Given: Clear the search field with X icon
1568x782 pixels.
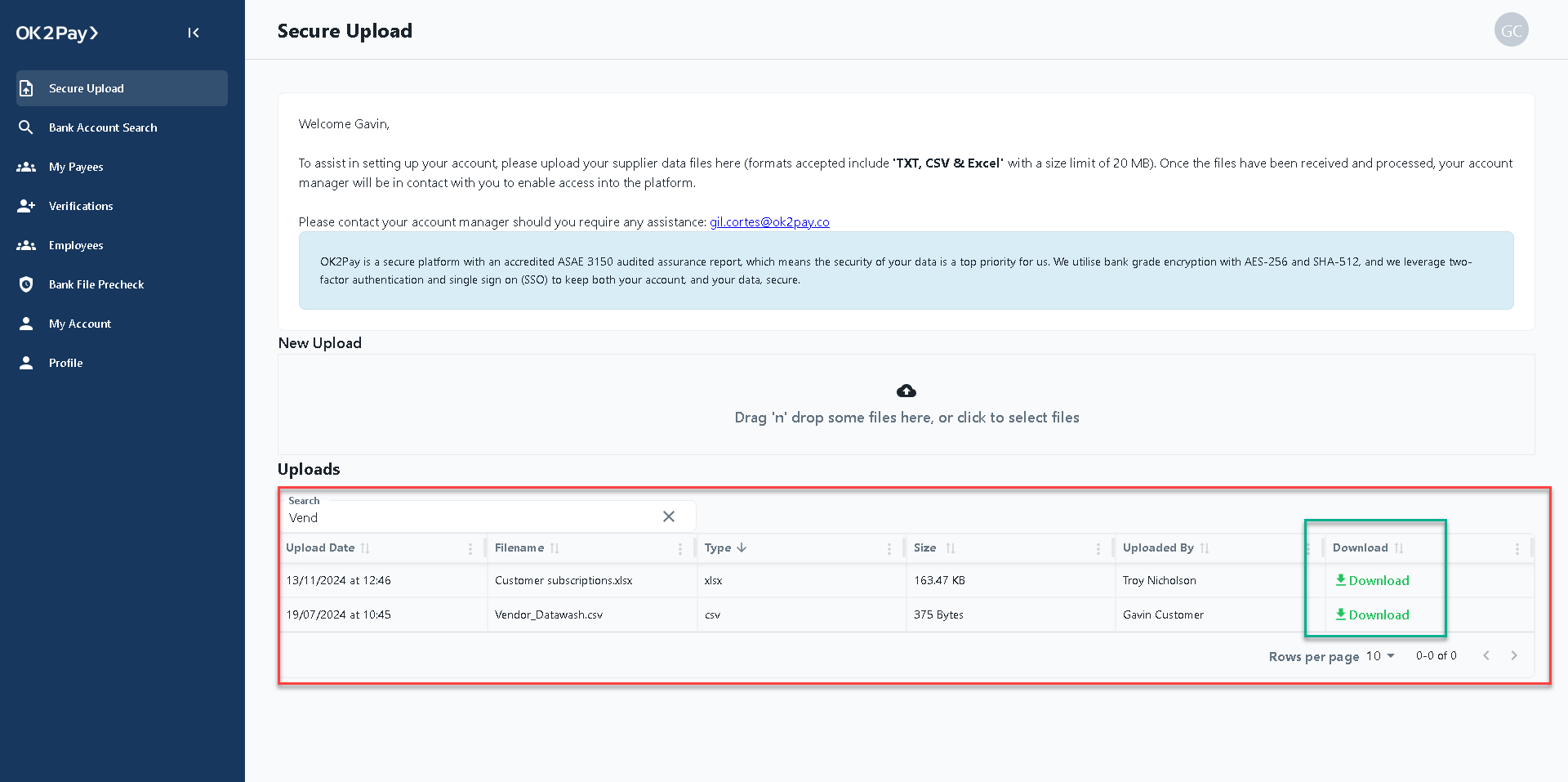Looking at the screenshot, I should tap(669, 516).
